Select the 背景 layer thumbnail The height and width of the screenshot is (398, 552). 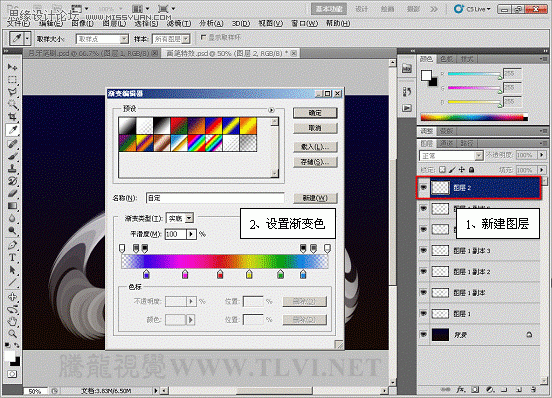(440, 335)
